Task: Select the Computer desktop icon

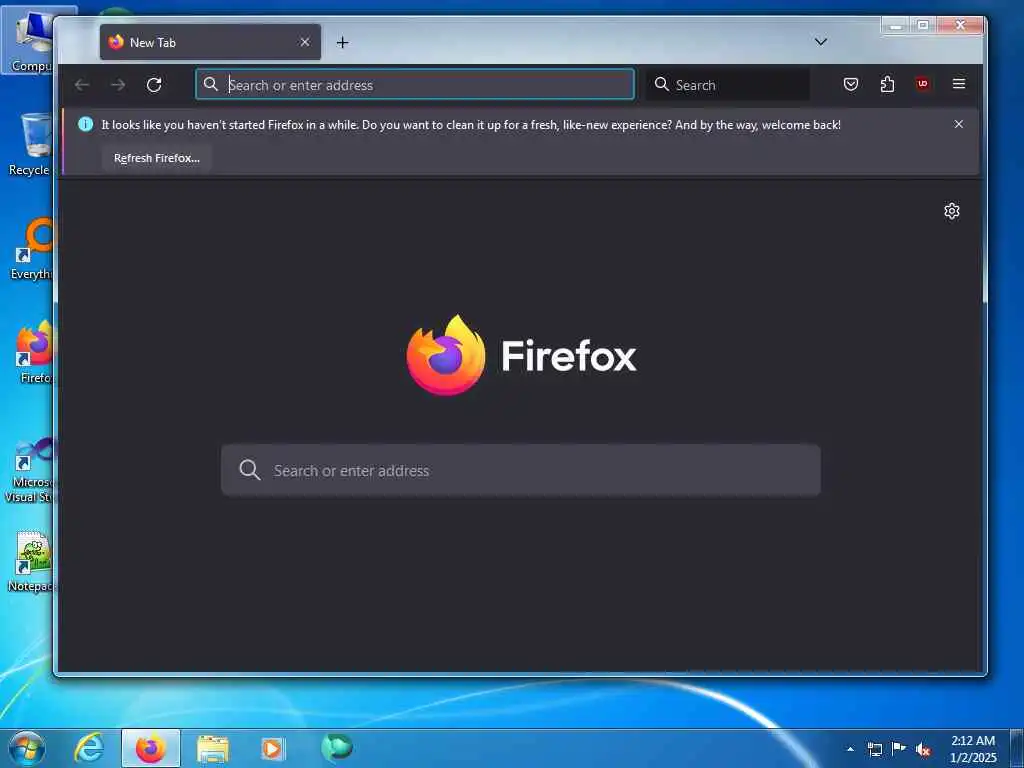Action: pyautogui.click(x=30, y=42)
